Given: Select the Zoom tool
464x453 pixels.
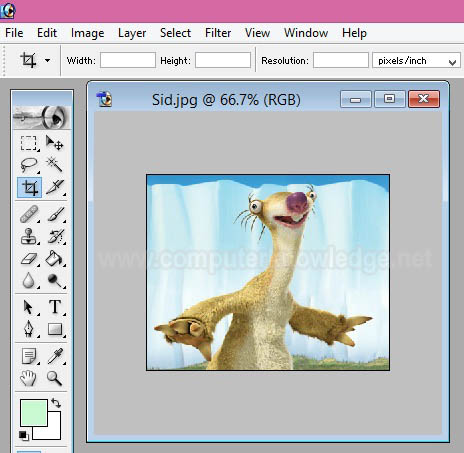Looking at the screenshot, I should 54,378.
